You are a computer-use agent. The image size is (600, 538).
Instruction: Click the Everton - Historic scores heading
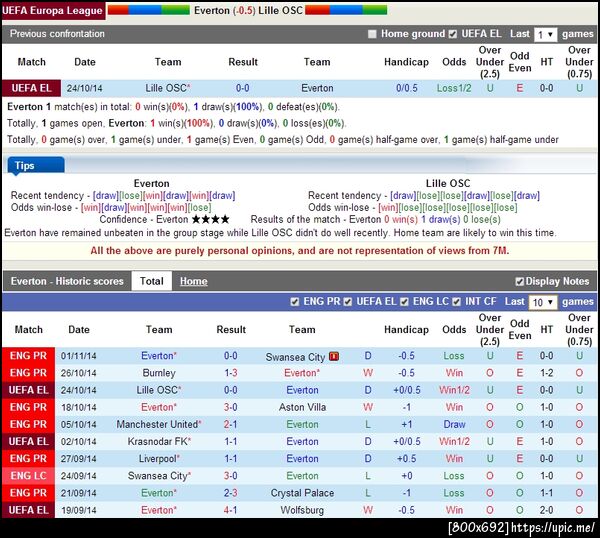pyautogui.click(x=67, y=281)
